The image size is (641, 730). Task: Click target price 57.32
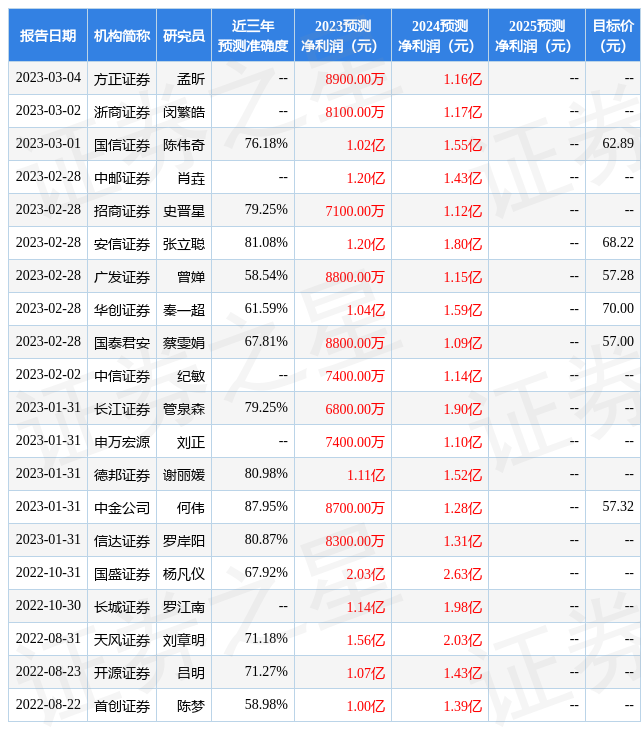click(618, 507)
